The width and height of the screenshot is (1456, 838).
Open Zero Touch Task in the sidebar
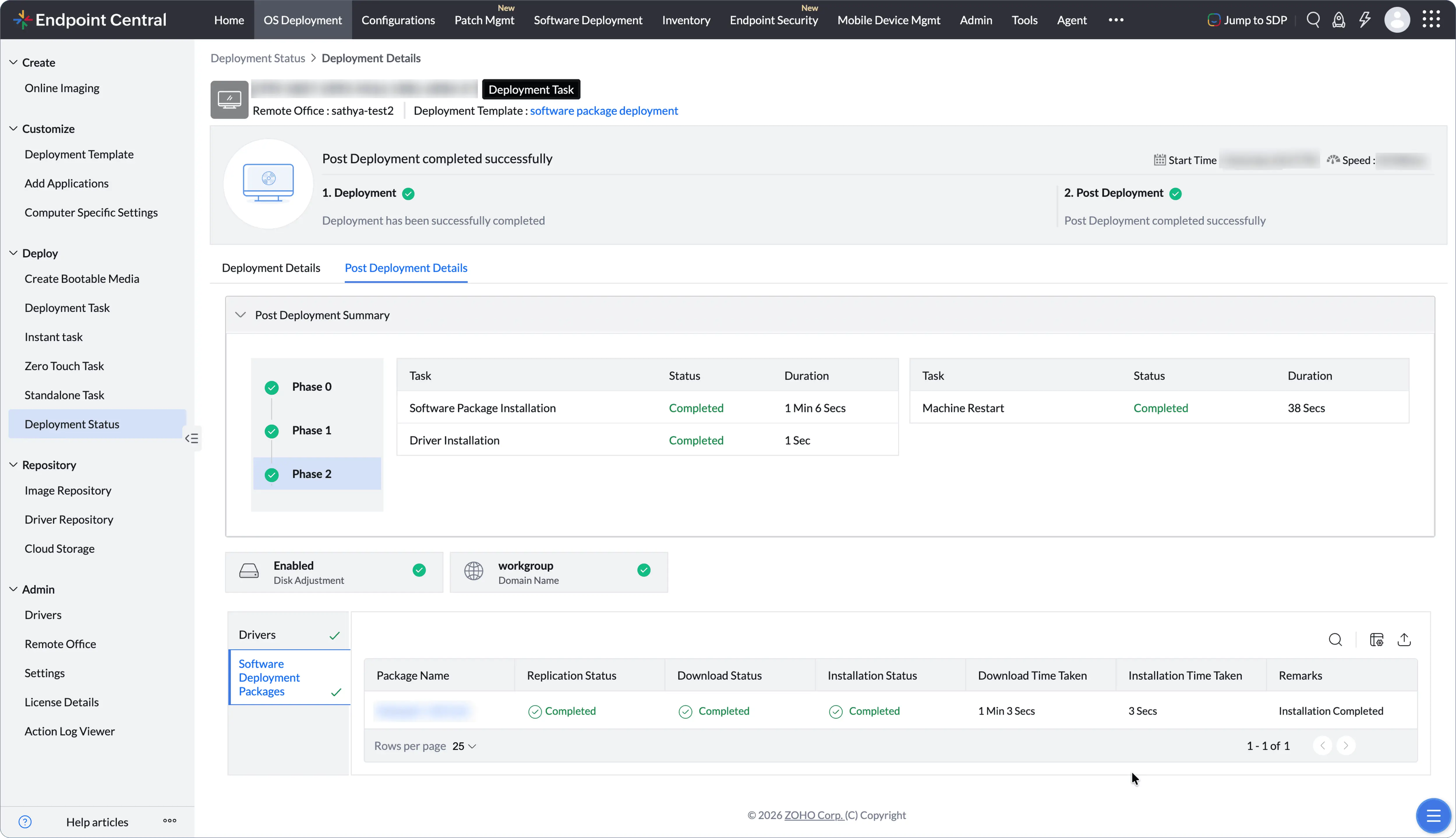(x=64, y=366)
